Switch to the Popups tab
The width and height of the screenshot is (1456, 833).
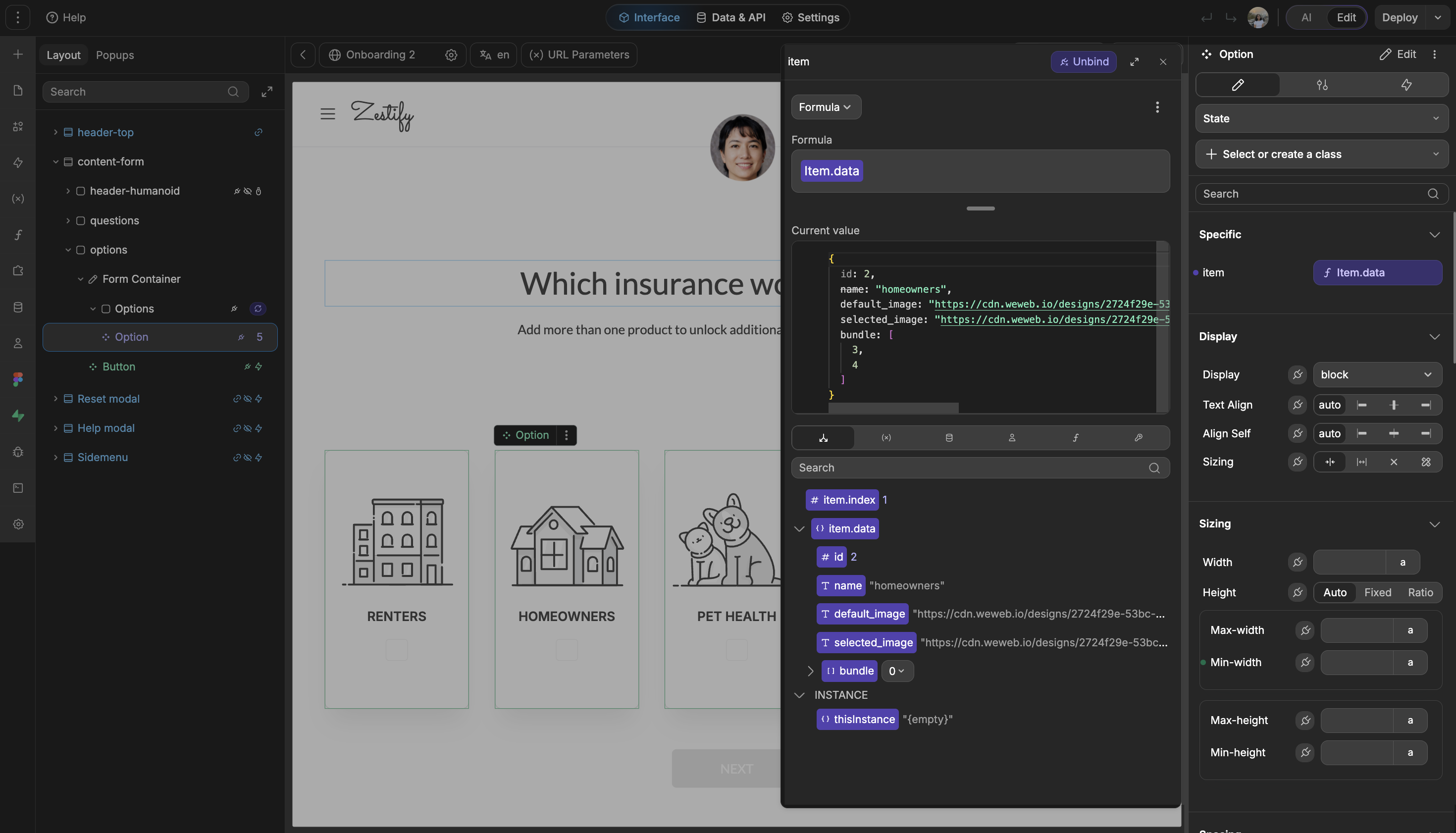tap(114, 55)
